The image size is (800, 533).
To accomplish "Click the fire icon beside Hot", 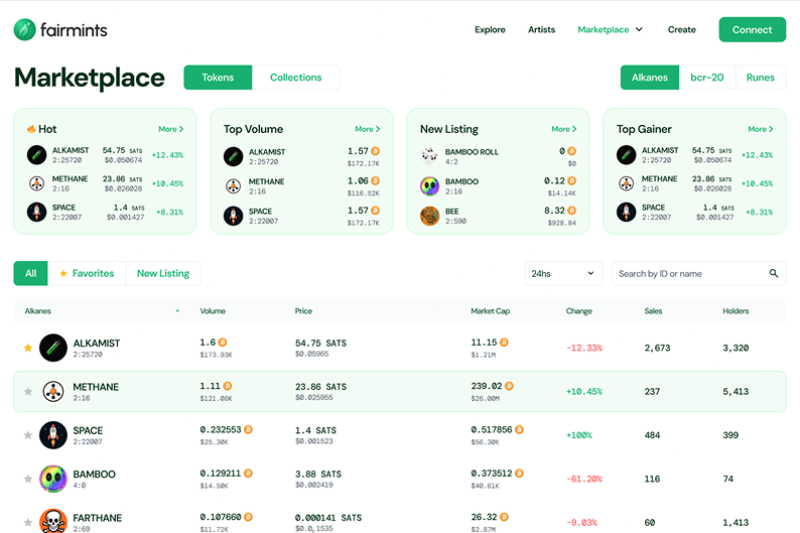I will click(31, 129).
